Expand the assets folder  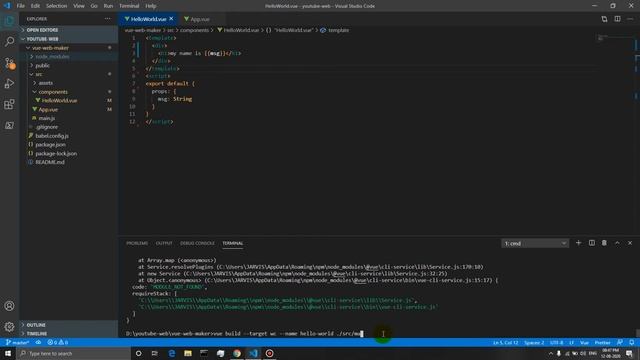click(x=69, y=83)
